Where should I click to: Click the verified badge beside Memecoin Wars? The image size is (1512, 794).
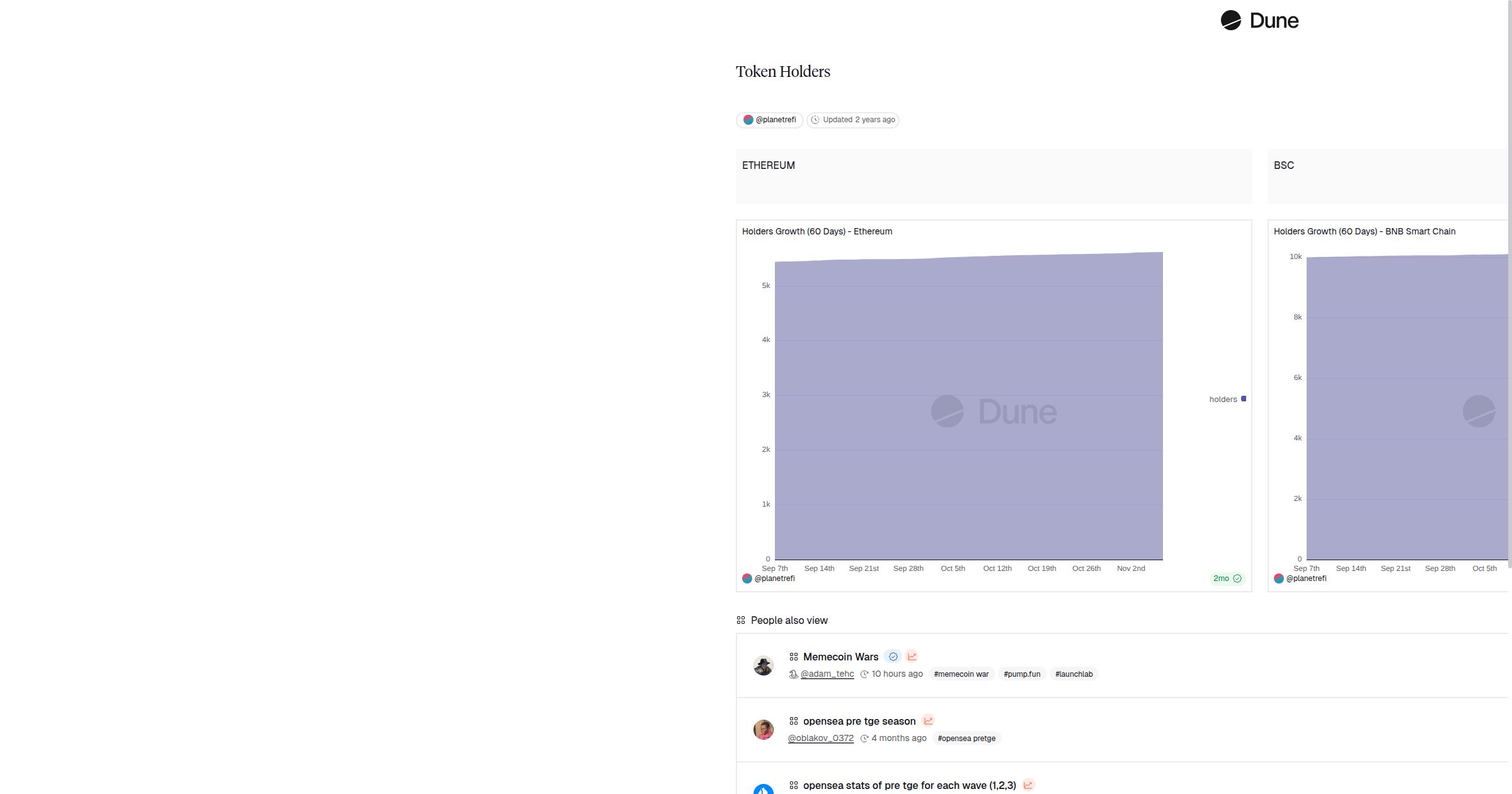(x=893, y=657)
